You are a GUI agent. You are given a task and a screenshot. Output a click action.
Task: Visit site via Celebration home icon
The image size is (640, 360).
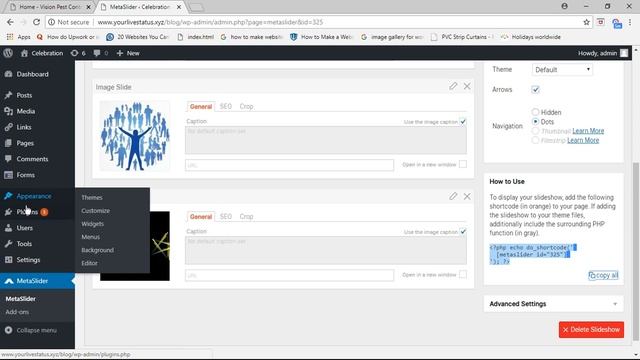pyautogui.click(x=42, y=53)
